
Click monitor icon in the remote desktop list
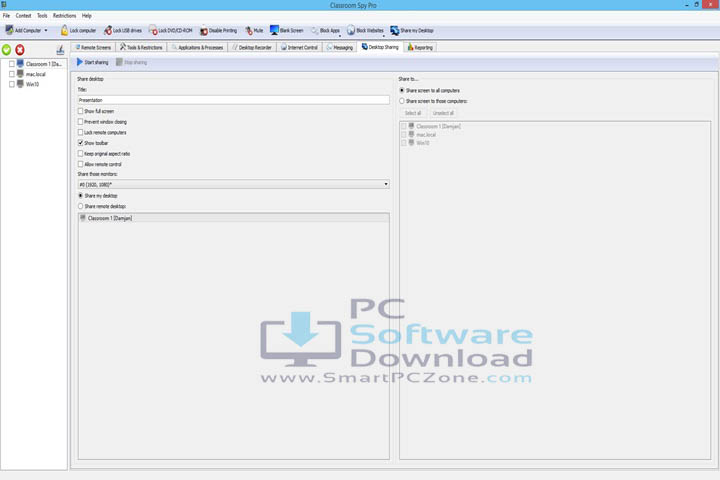[x=83, y=218]
